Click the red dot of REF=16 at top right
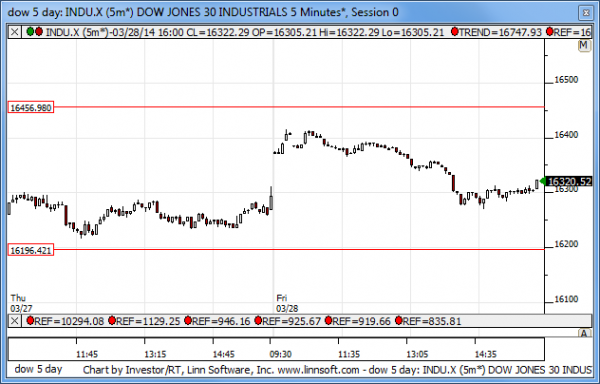 point(549,32)
